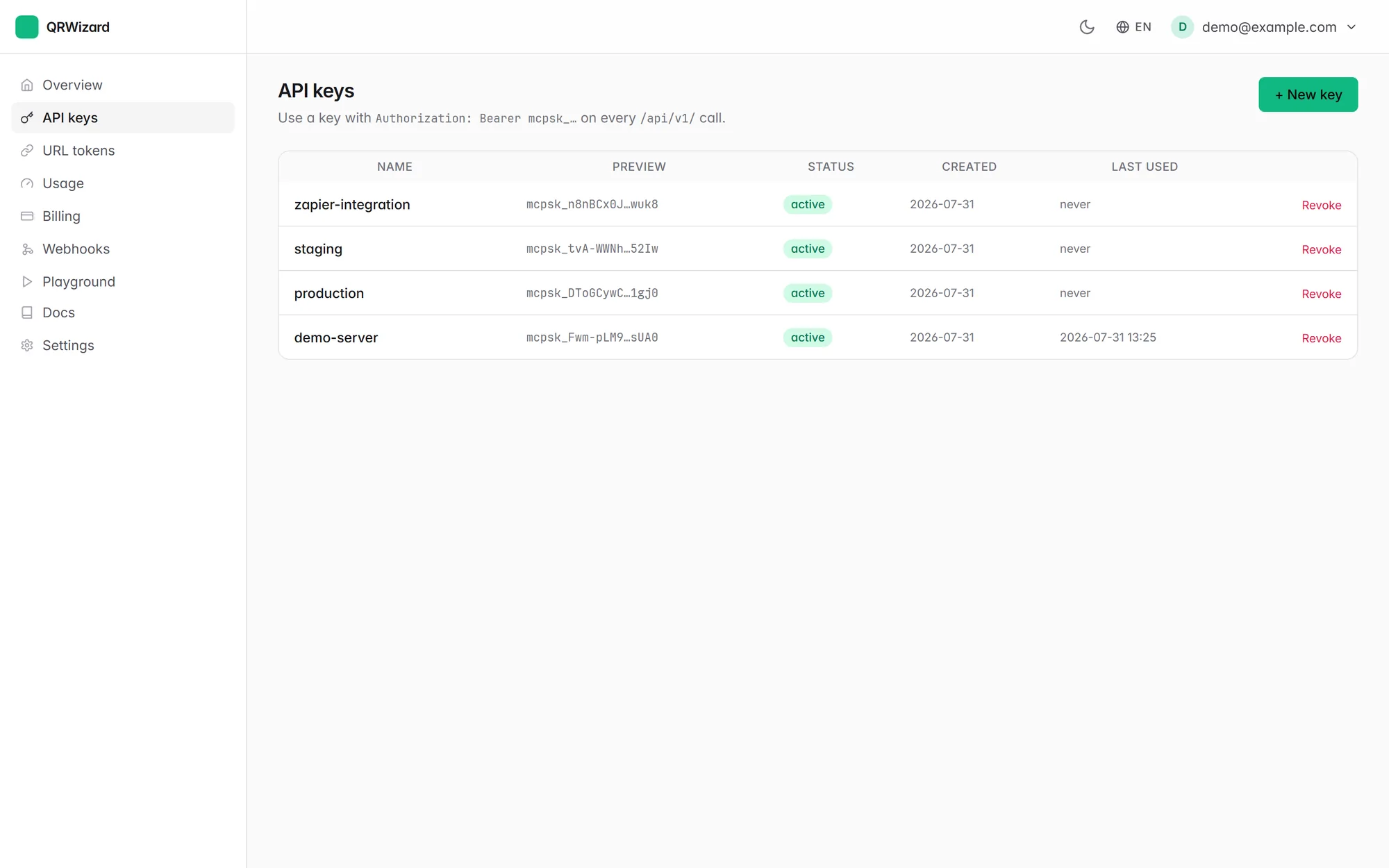Image resolution: width=1389 pixels, height=868 pixels.
Task: Click the LAST USED column header
Action: (x=1145, y=167)
